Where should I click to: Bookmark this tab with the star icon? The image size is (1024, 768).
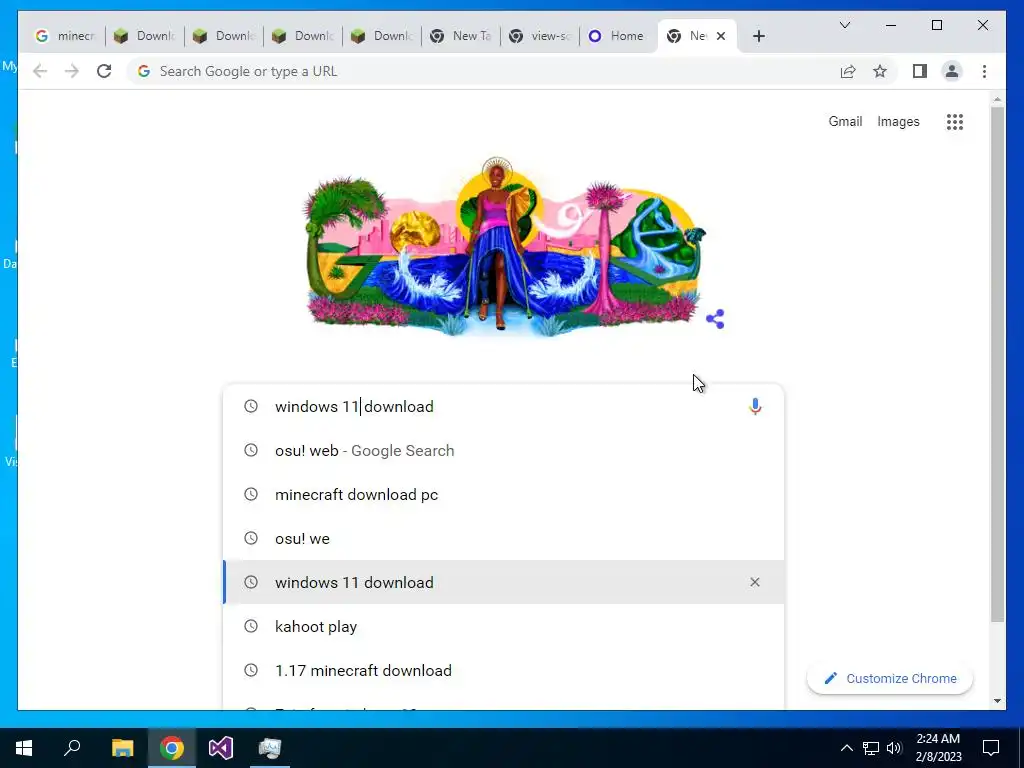tap(880, 71)
